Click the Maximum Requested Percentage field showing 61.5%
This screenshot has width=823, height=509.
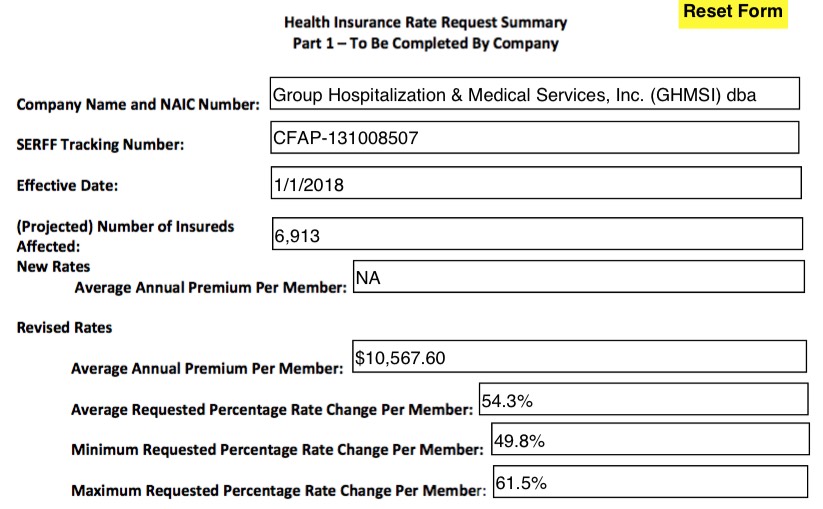click(650, 481)
